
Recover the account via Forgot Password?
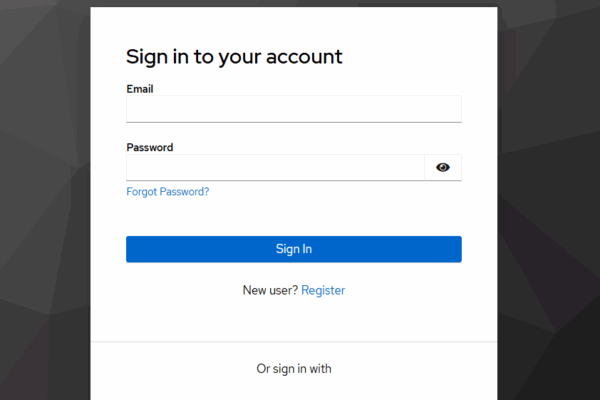click(167, 192)
